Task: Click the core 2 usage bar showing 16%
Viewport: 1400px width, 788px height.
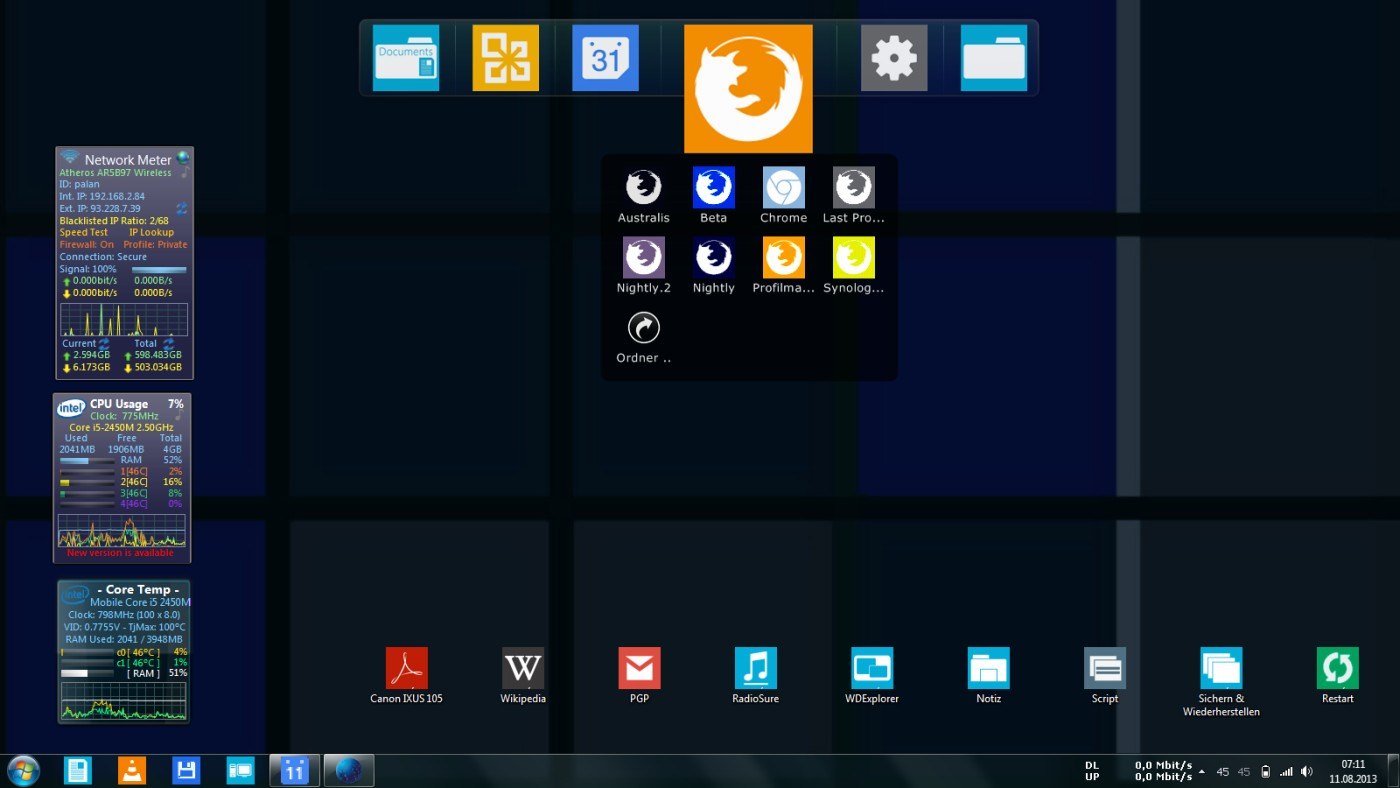Action: coord(88,482)
